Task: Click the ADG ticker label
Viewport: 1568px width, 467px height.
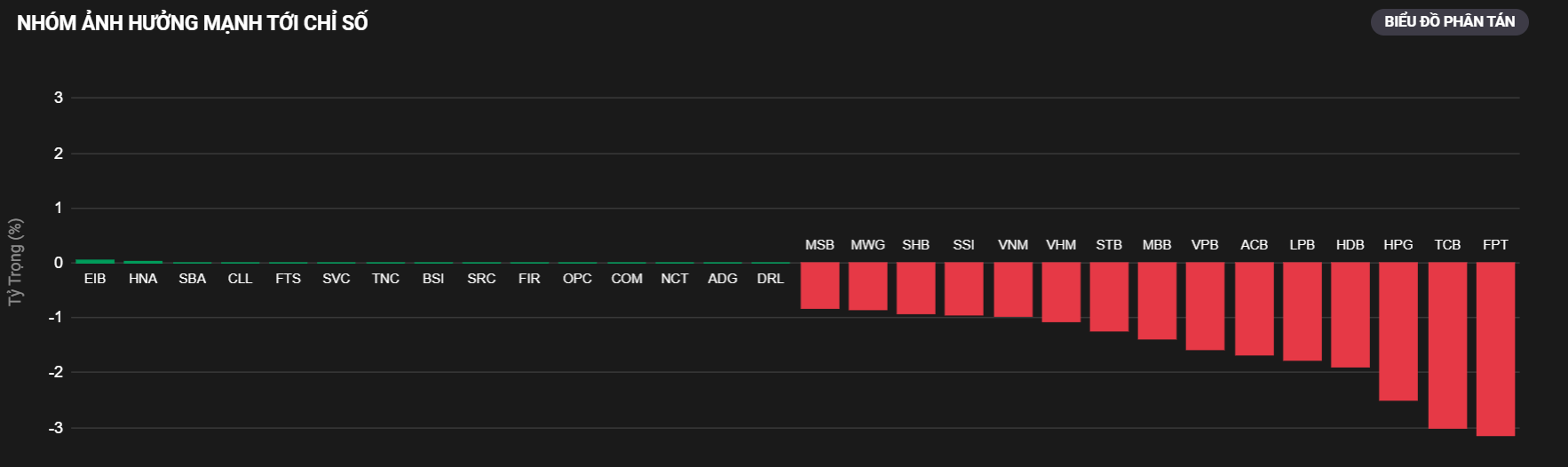Action: 723,279
